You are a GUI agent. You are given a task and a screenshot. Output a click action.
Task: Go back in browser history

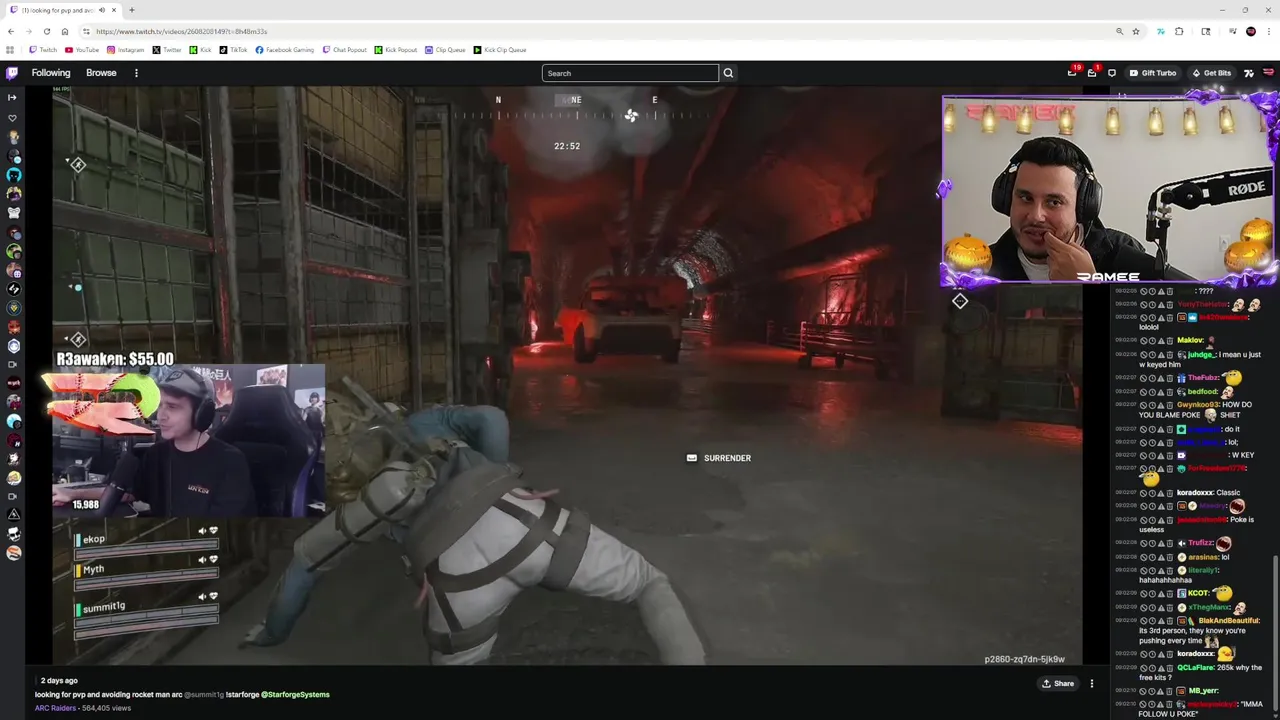click(x=11, y=31)
